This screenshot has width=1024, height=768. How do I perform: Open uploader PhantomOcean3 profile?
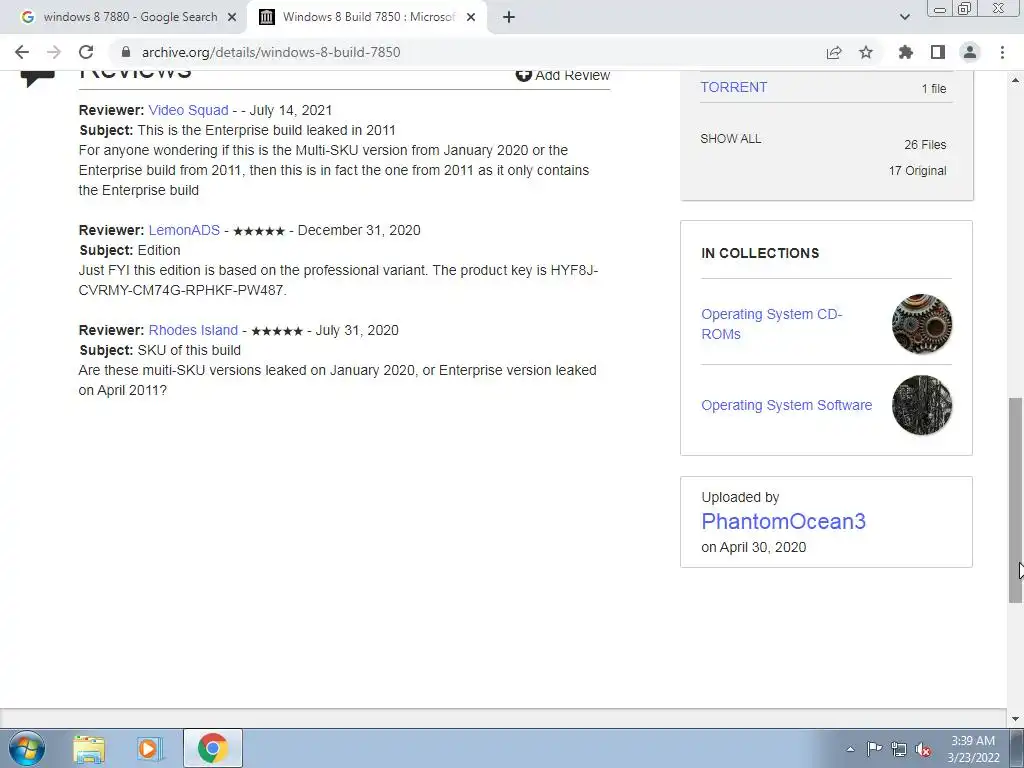tap(784, 521)
